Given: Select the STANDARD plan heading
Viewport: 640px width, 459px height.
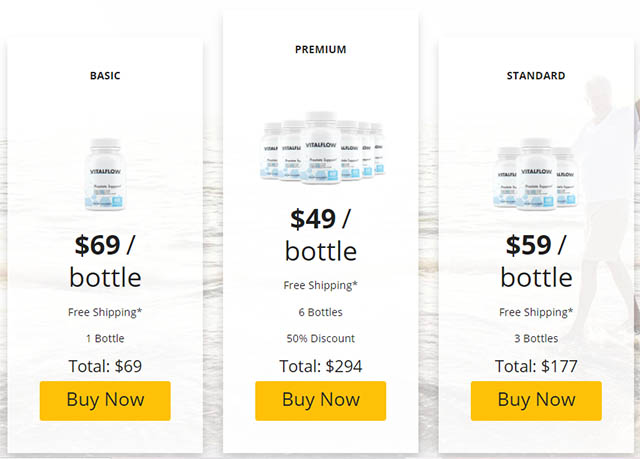Looking at the screenshot, I should 536,76.
